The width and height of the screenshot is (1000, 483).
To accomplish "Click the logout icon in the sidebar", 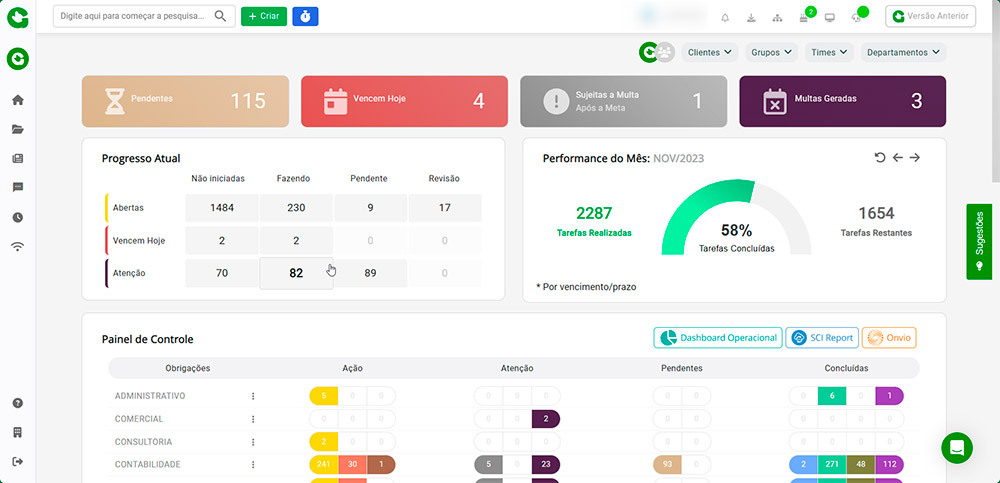I will [x=17, y=461].
